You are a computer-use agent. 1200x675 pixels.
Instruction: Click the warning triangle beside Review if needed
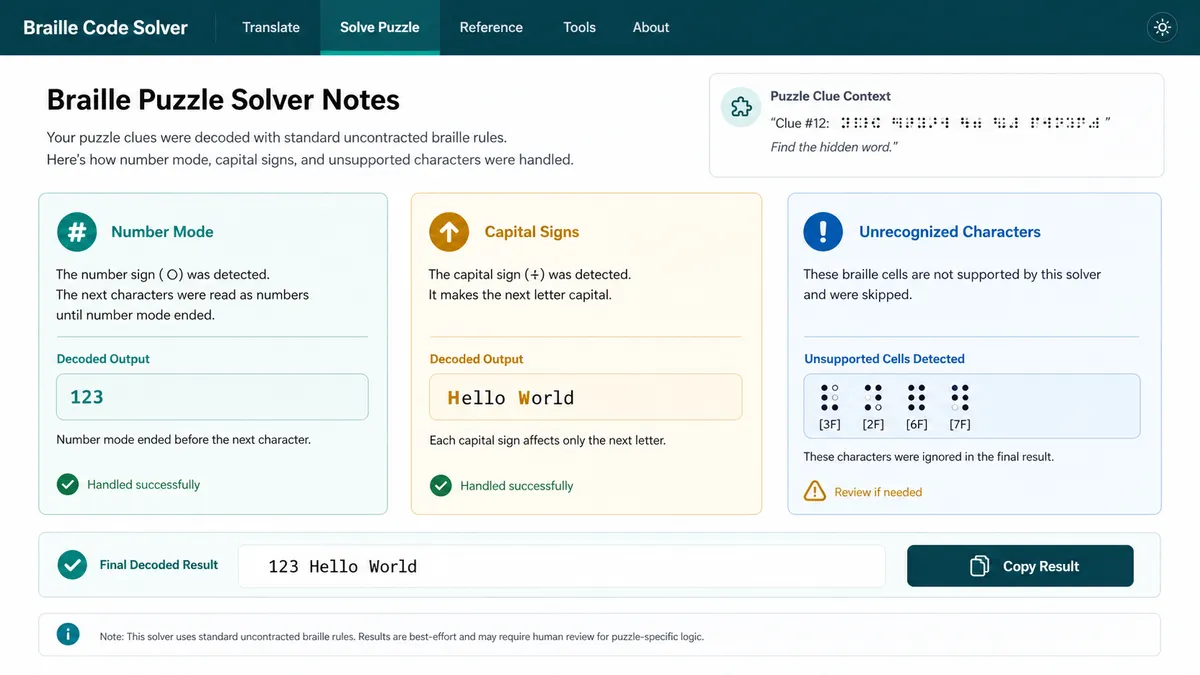click(816, 491)
